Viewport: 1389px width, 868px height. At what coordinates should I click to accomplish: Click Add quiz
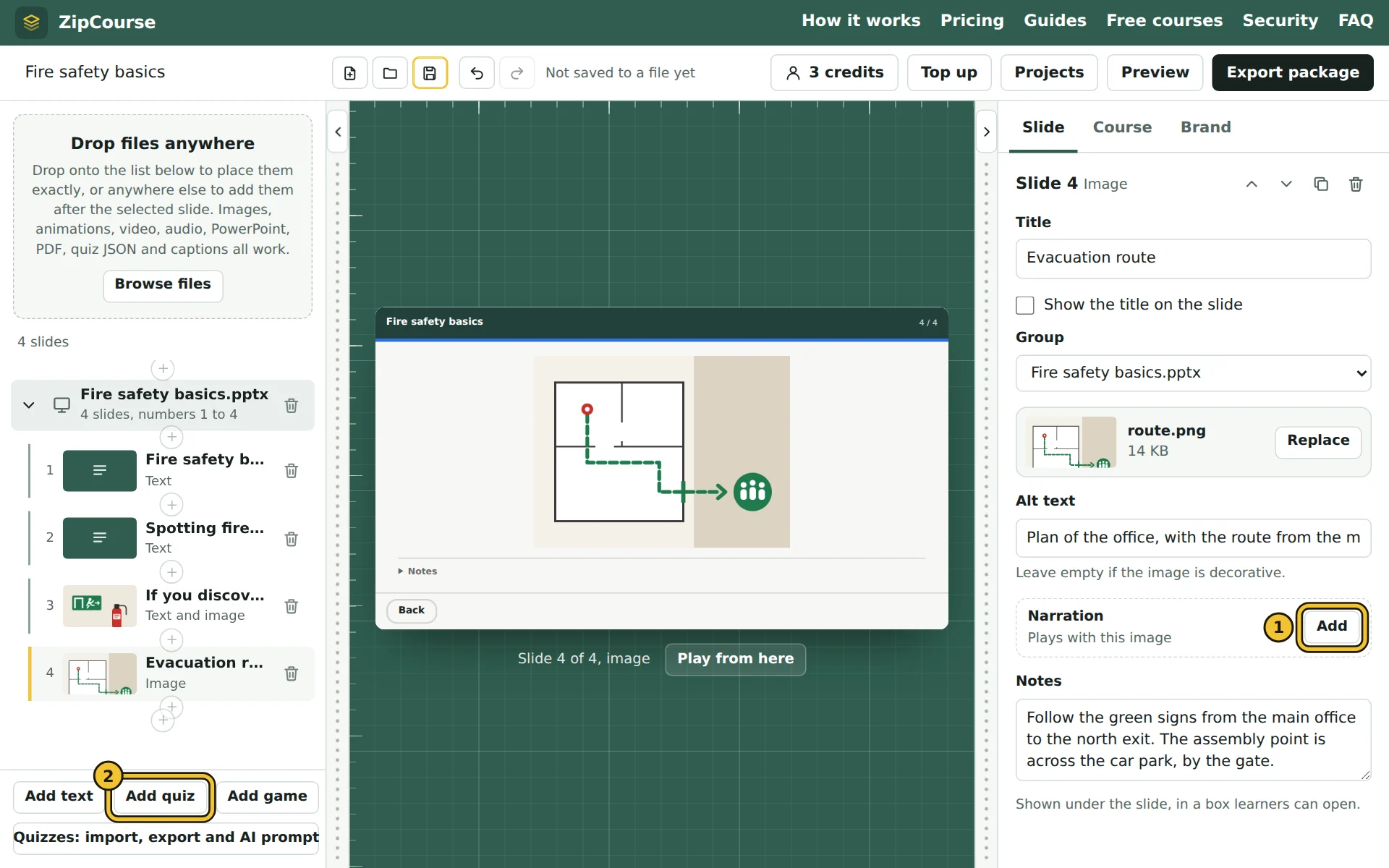160,796
